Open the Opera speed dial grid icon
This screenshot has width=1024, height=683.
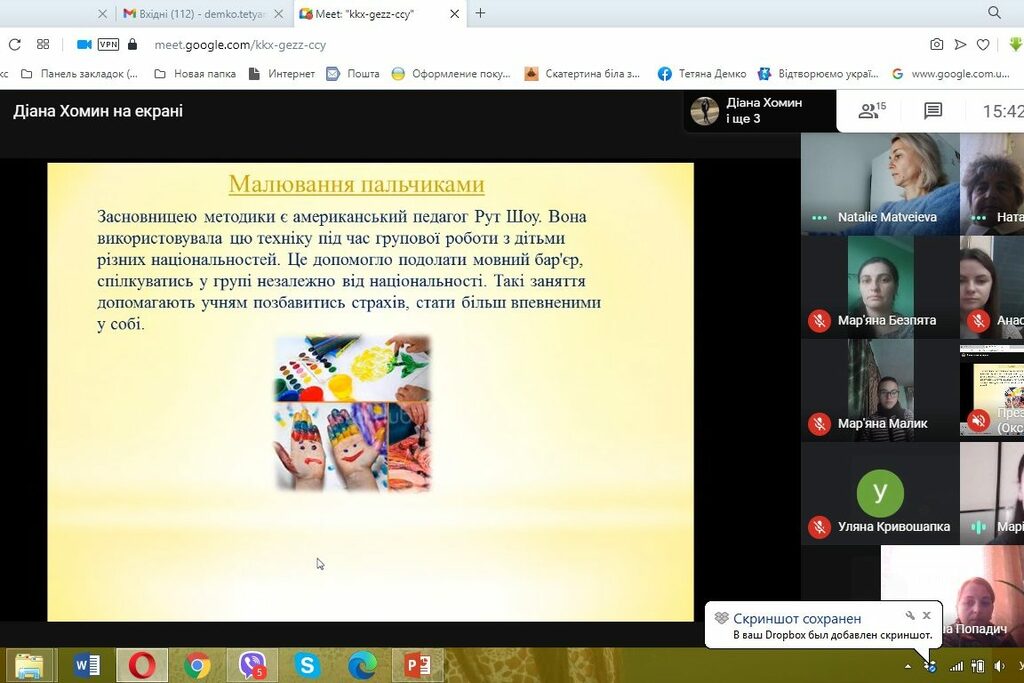(x=43, y=44)
